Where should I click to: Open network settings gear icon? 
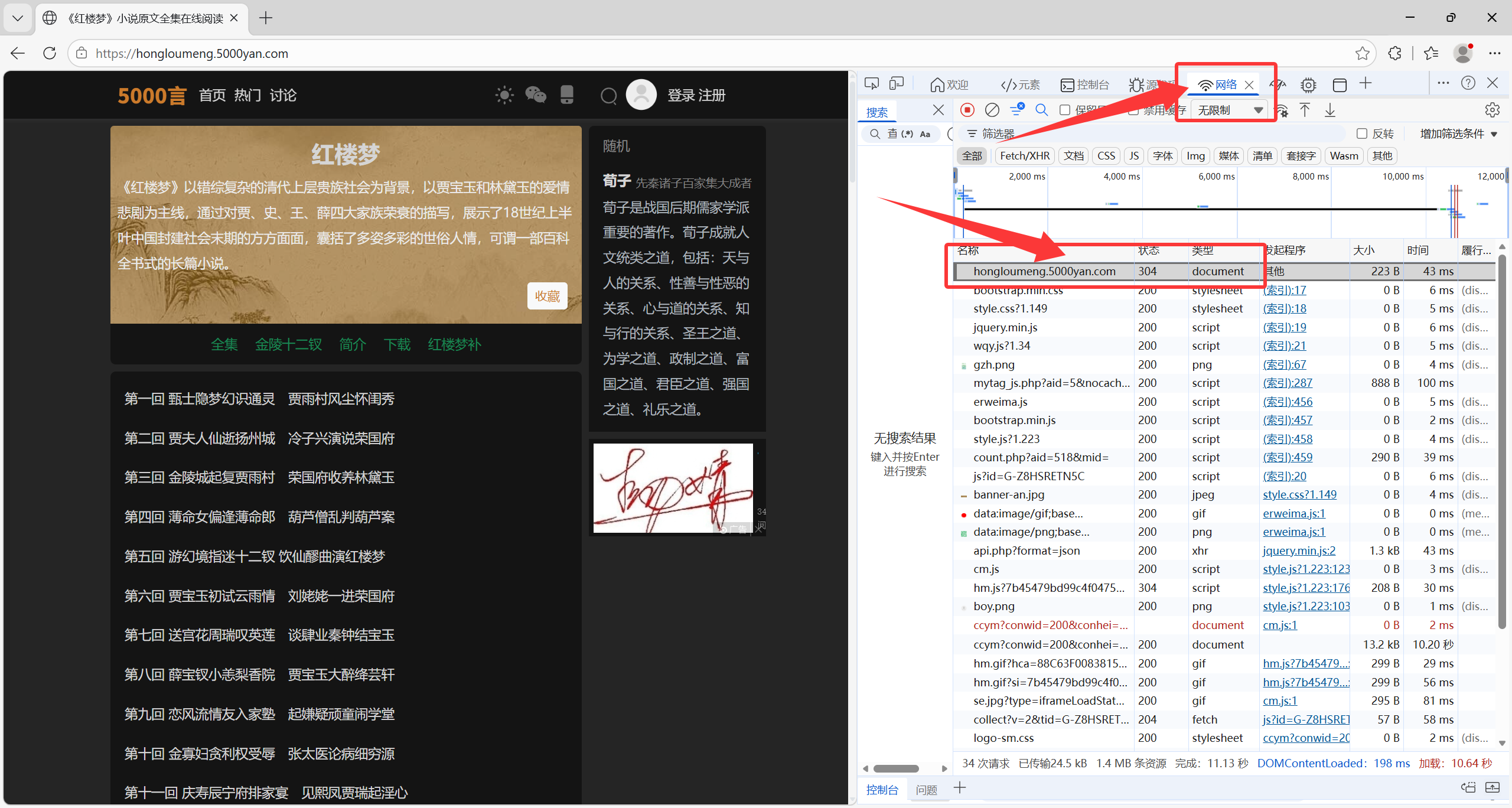tap(1492, 110)
